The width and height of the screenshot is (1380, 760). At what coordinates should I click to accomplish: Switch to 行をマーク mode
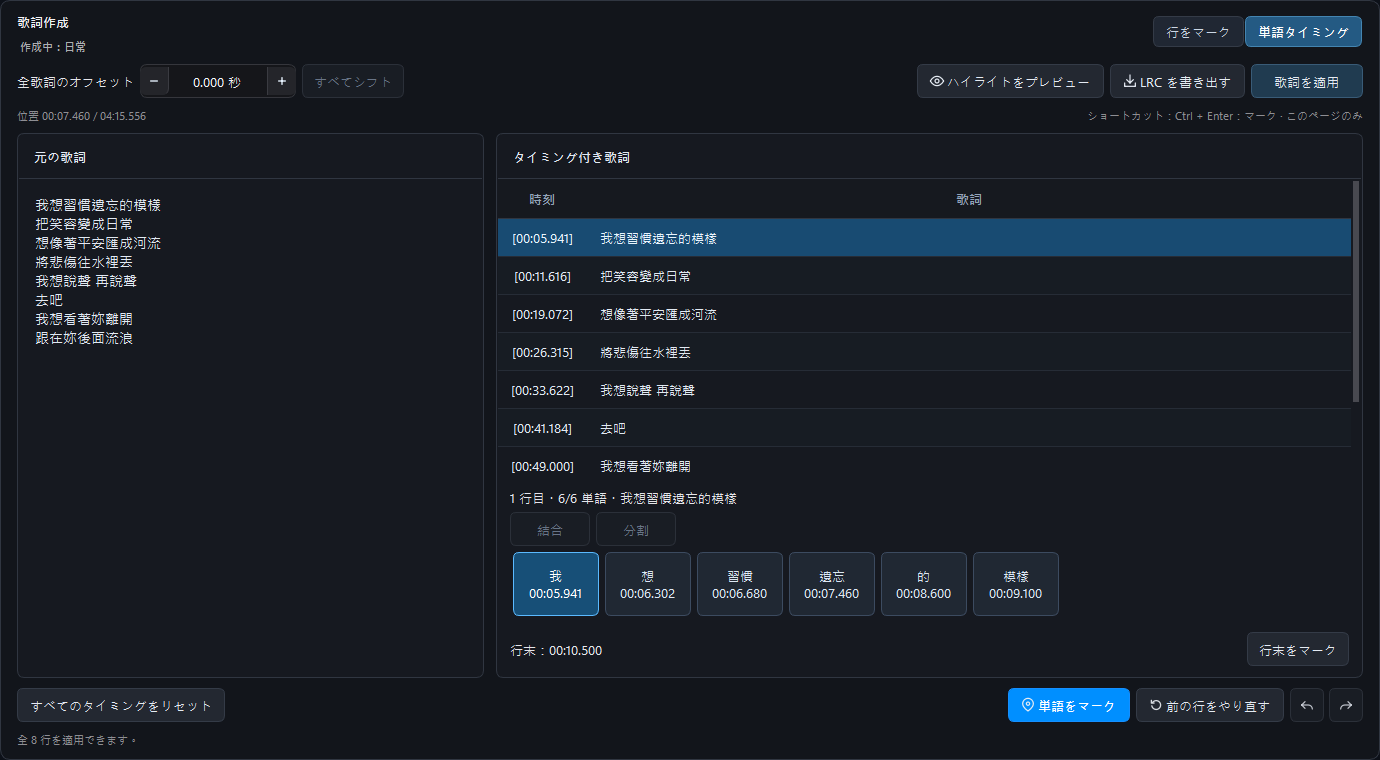(1198, 32)
